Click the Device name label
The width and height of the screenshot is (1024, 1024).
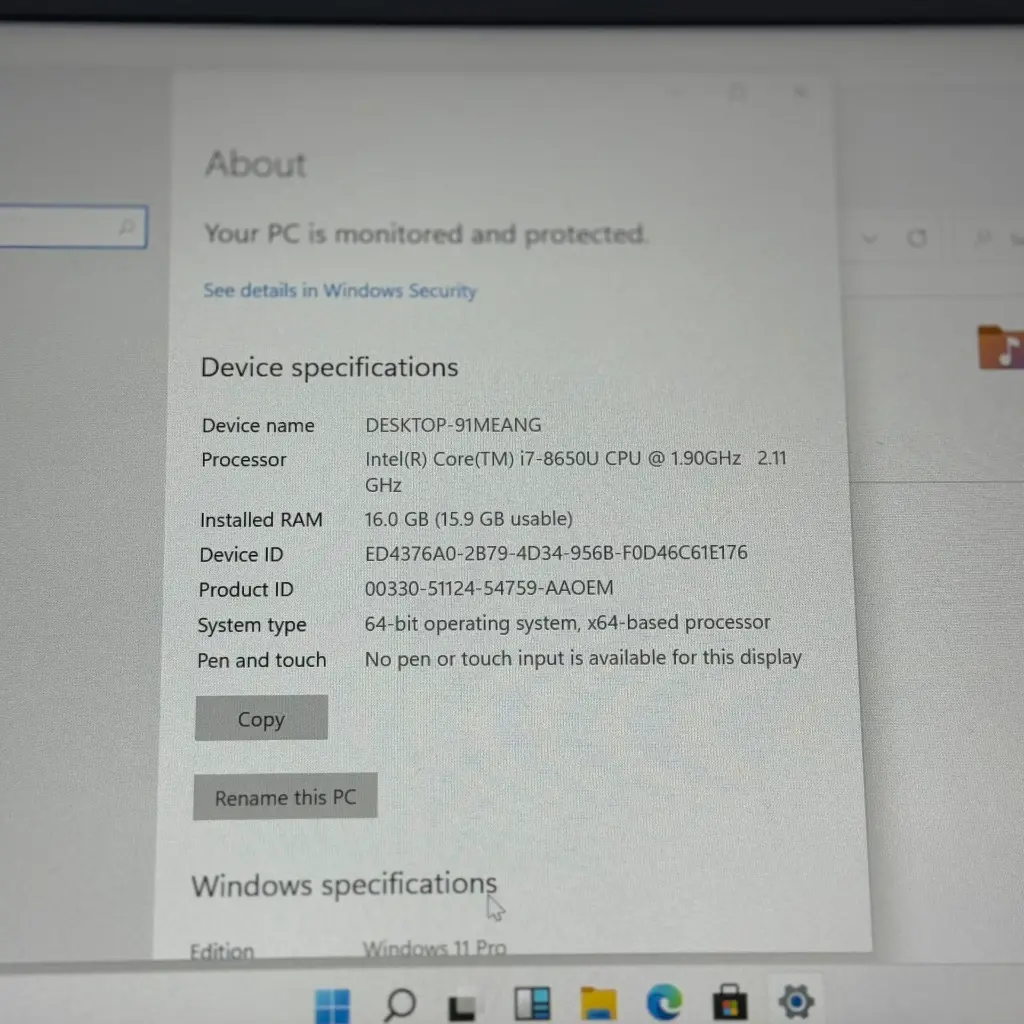tap(258, 426)
